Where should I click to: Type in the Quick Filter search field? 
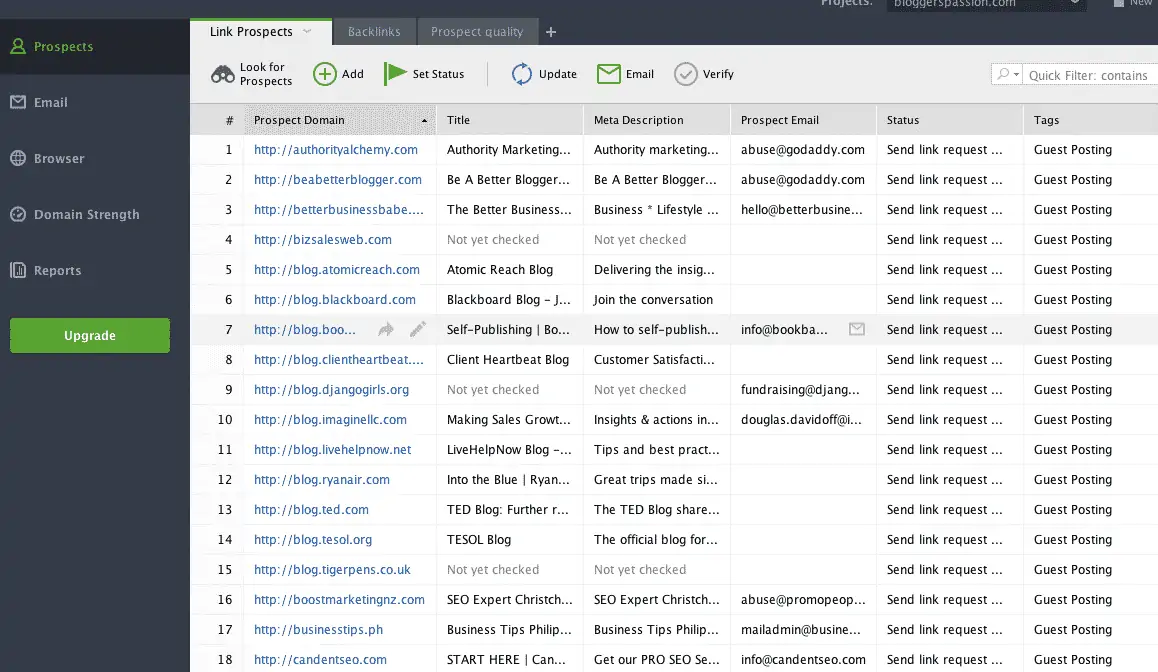(x=1090, y=75)
